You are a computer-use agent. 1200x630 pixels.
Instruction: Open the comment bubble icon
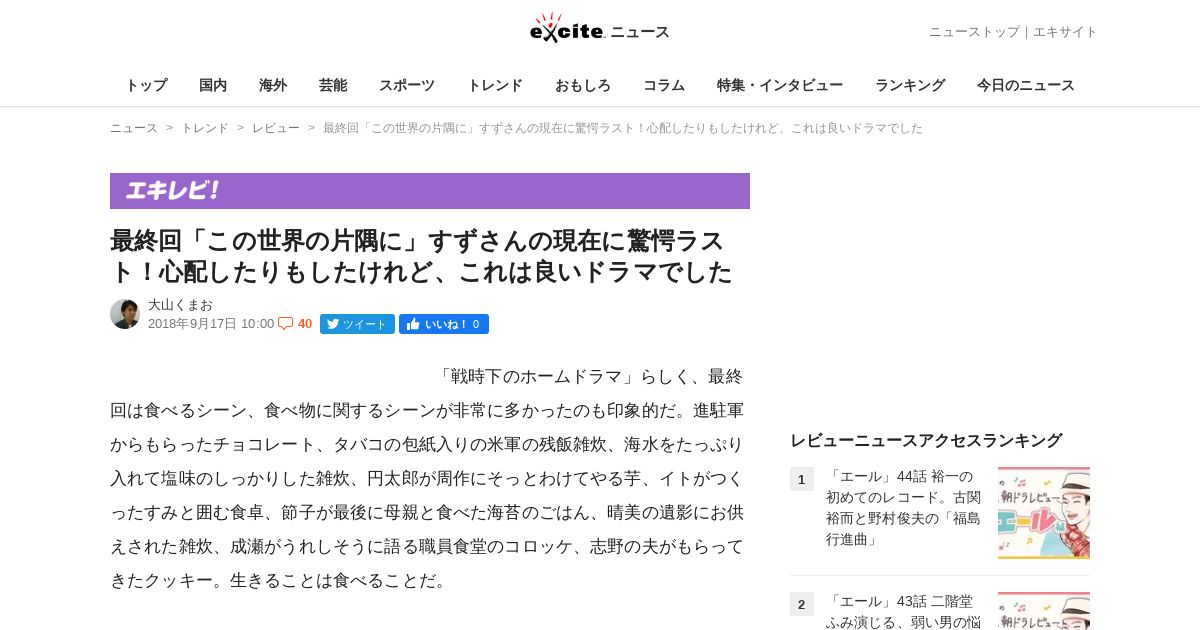coord(285,323)
